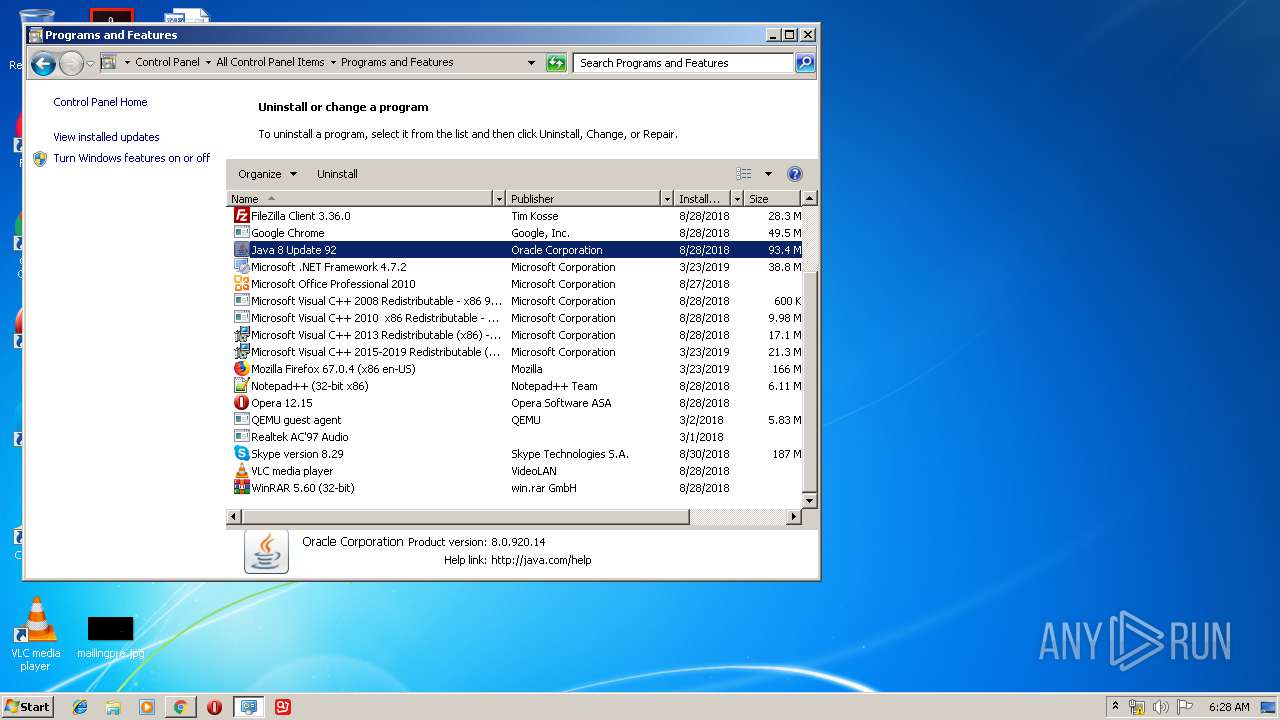Select Microsoft Visual C++ 2008 Redistributable row
This screenshot has height=720, width=1280.
point(515,301)
